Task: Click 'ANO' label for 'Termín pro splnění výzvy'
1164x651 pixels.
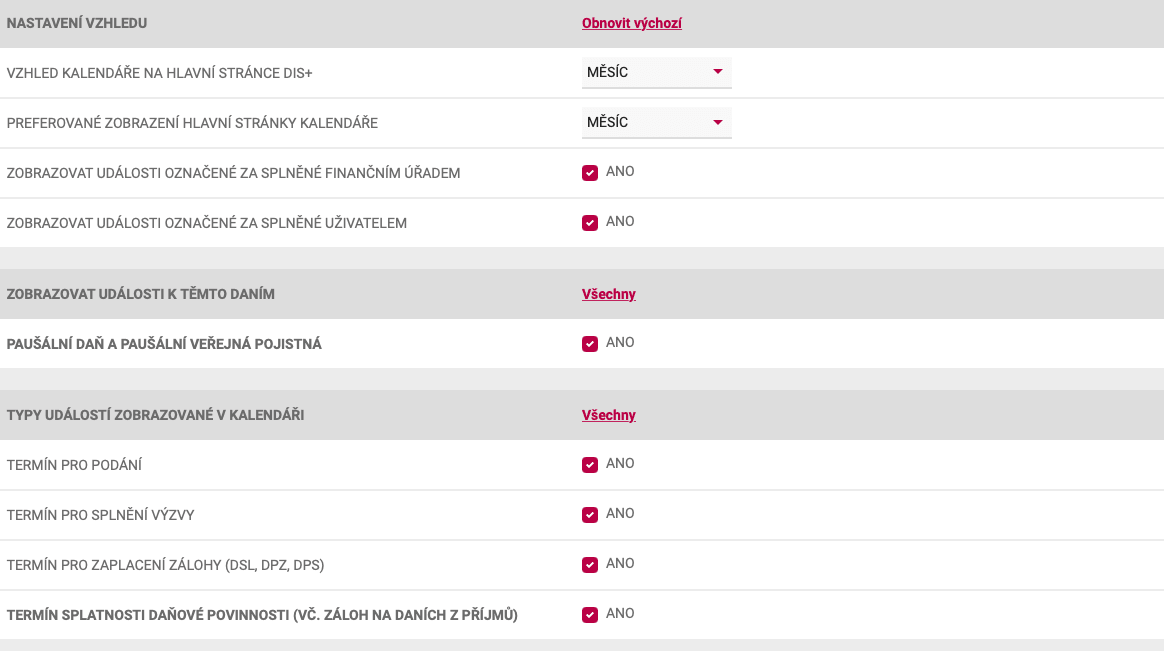Action: 620,514
